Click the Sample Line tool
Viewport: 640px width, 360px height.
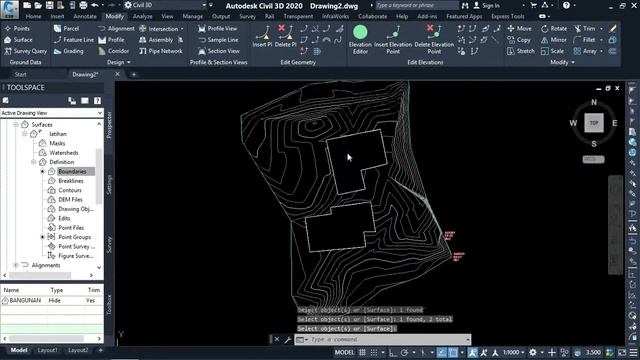(218, 40)
